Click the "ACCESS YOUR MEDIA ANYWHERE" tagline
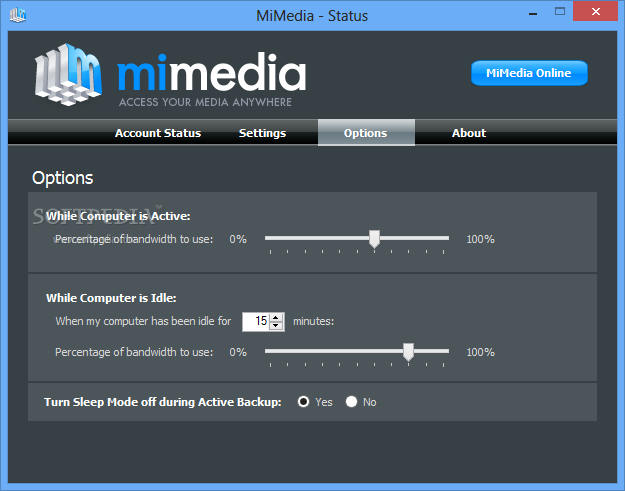625x491 pixels. pyautogui.click(x=205, y=102)
